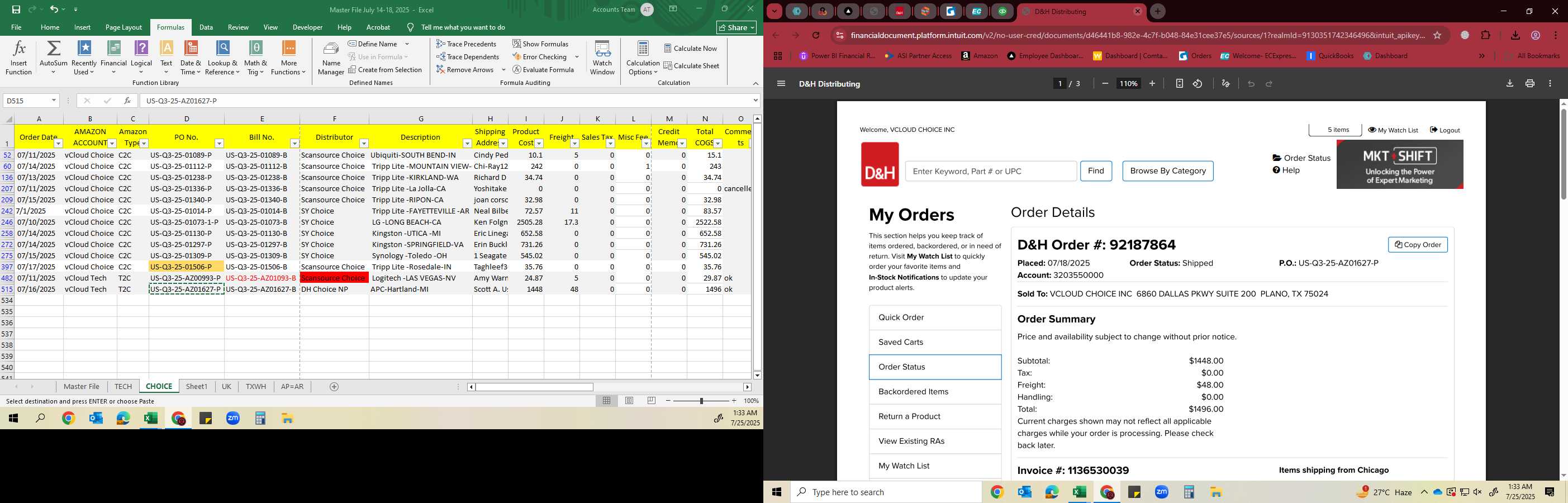Open PO No. column filter dropdown
Viewport: 1568px width, 503px height.
pyautogui.click(x=219, y=144)
